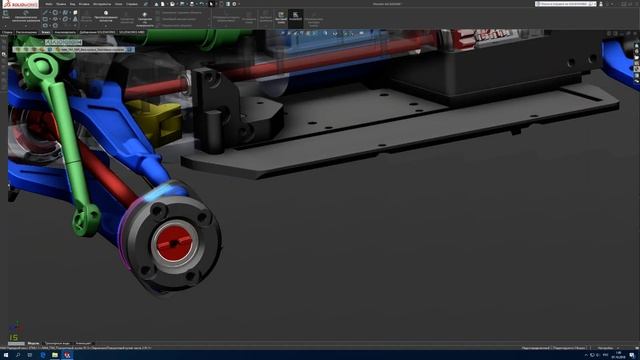Switch to the Трехмерные виды (3D Views) bottom tab
This screenshot has height=360, width=640.
click(57, 343)
